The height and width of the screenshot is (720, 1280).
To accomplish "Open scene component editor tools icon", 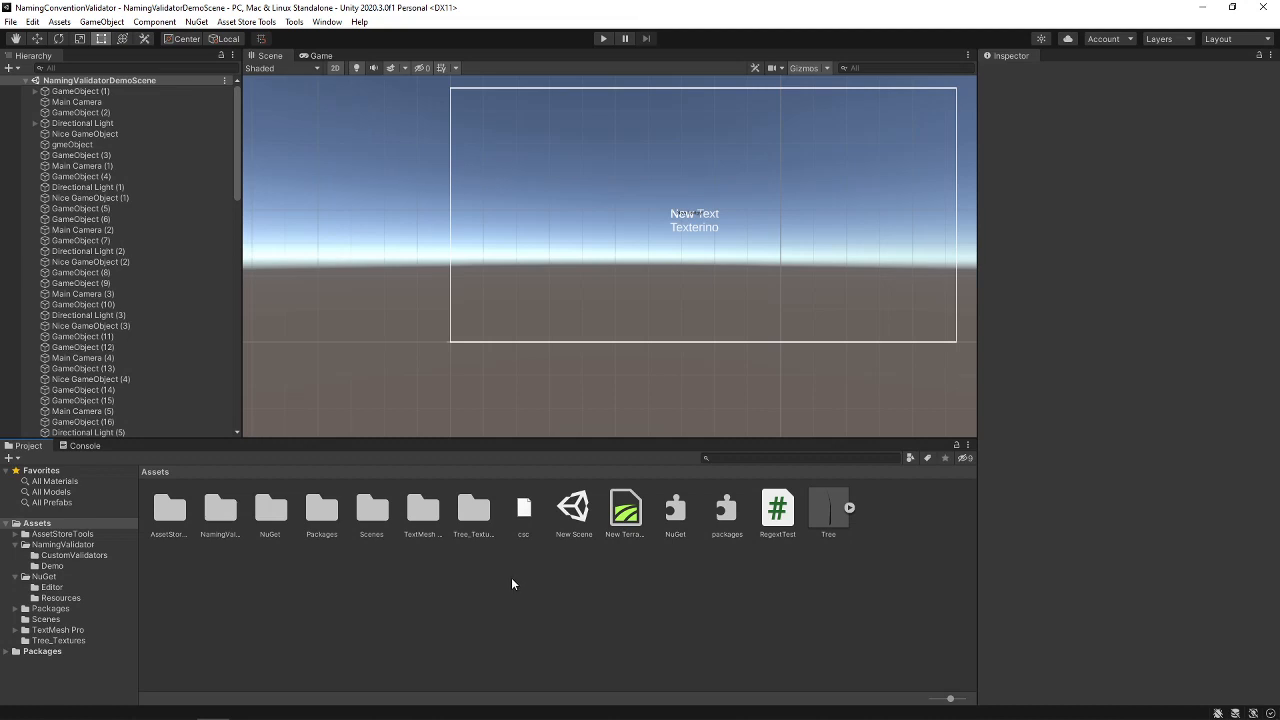I will tap(755, 68).
